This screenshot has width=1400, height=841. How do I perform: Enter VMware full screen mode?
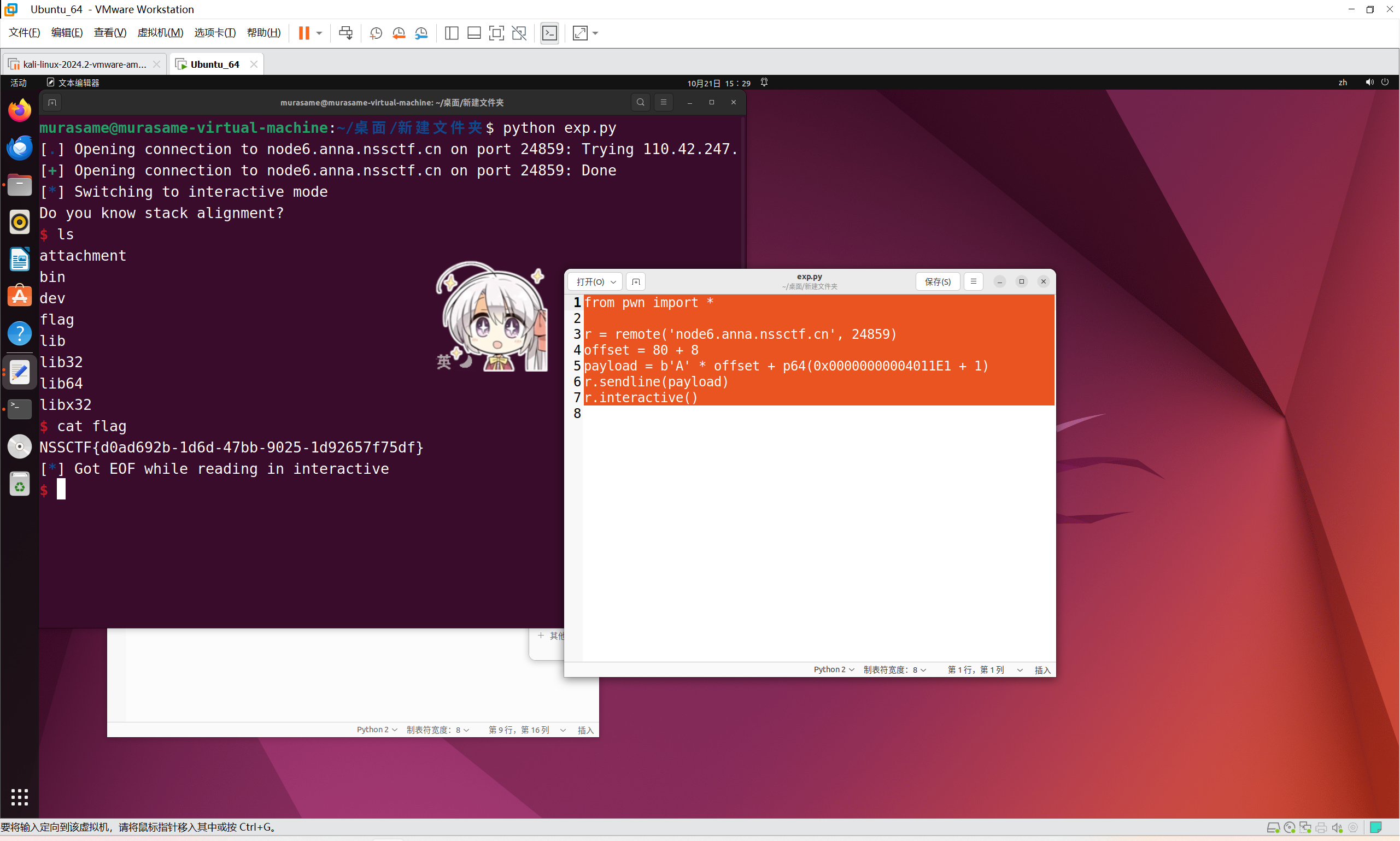pyautogui.click(x=496, y=33)
